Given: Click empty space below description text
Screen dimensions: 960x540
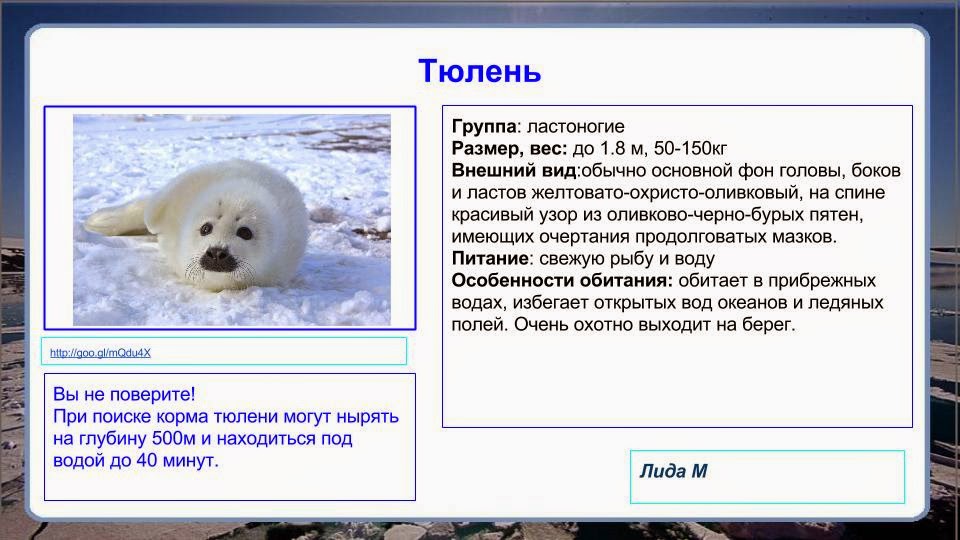Looking at the screenshot, I should (676, 385).
